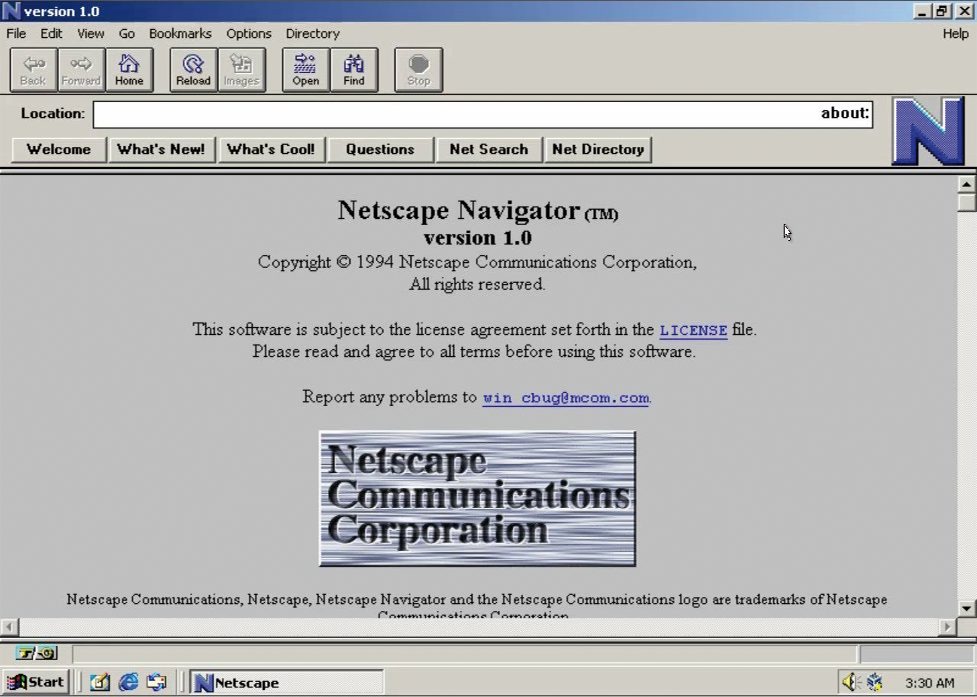The image size is (977, 697).
Task: Click the Questions directory button
Action: tap(380, 149)
